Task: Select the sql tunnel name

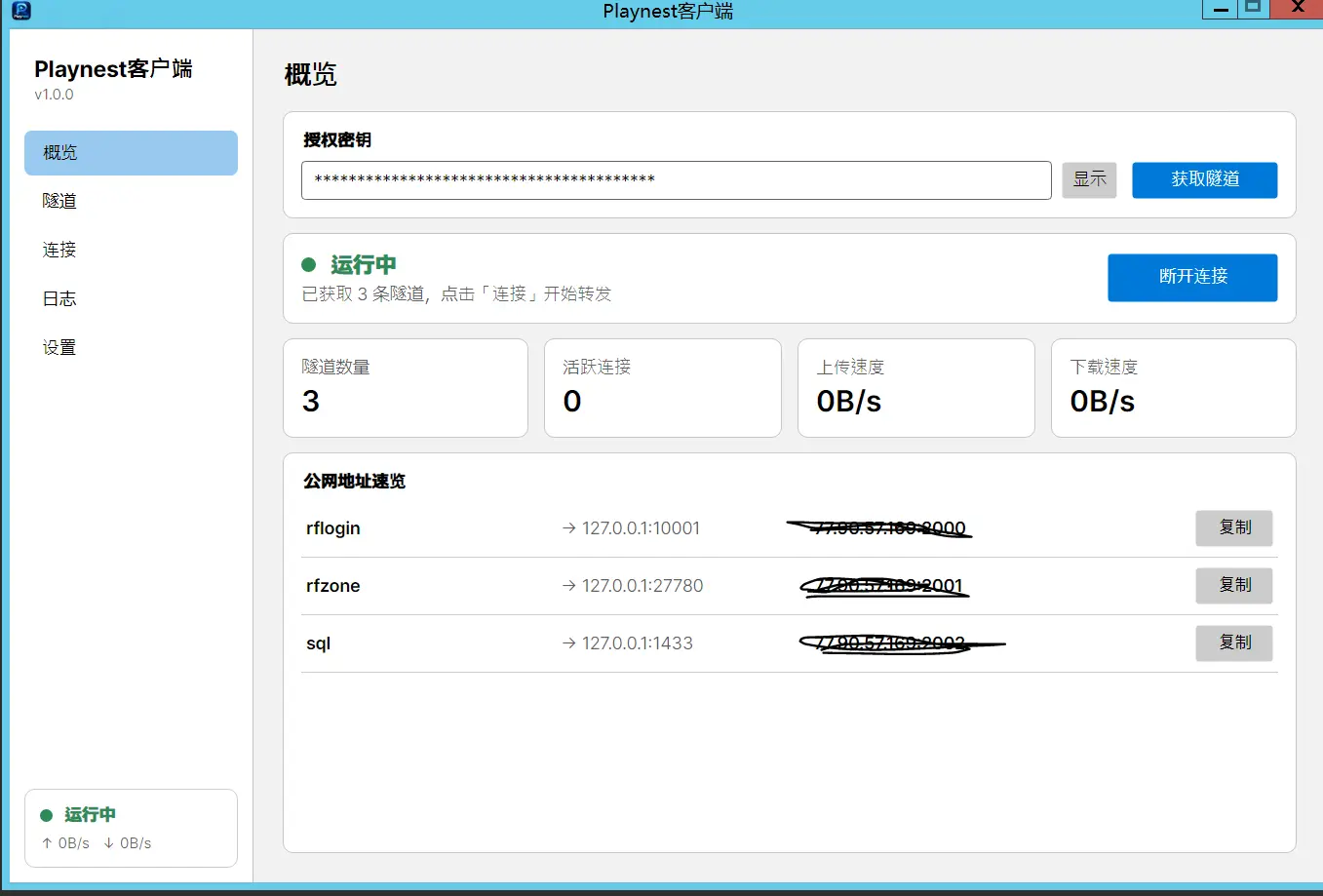Action: pyautogui.click(x=319, y=643)
